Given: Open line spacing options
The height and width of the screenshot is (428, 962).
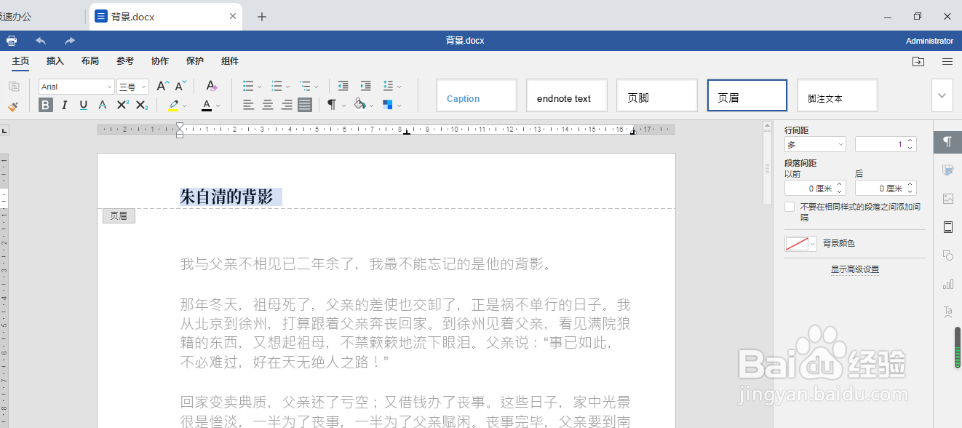Looking at the screenshot, I should [388, 86].
